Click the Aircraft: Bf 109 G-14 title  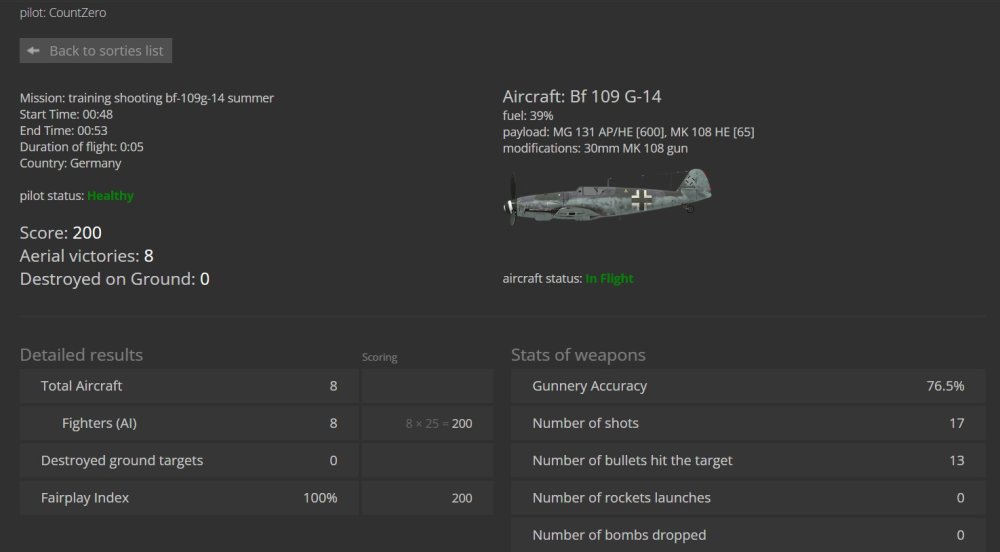coord(581,97)
